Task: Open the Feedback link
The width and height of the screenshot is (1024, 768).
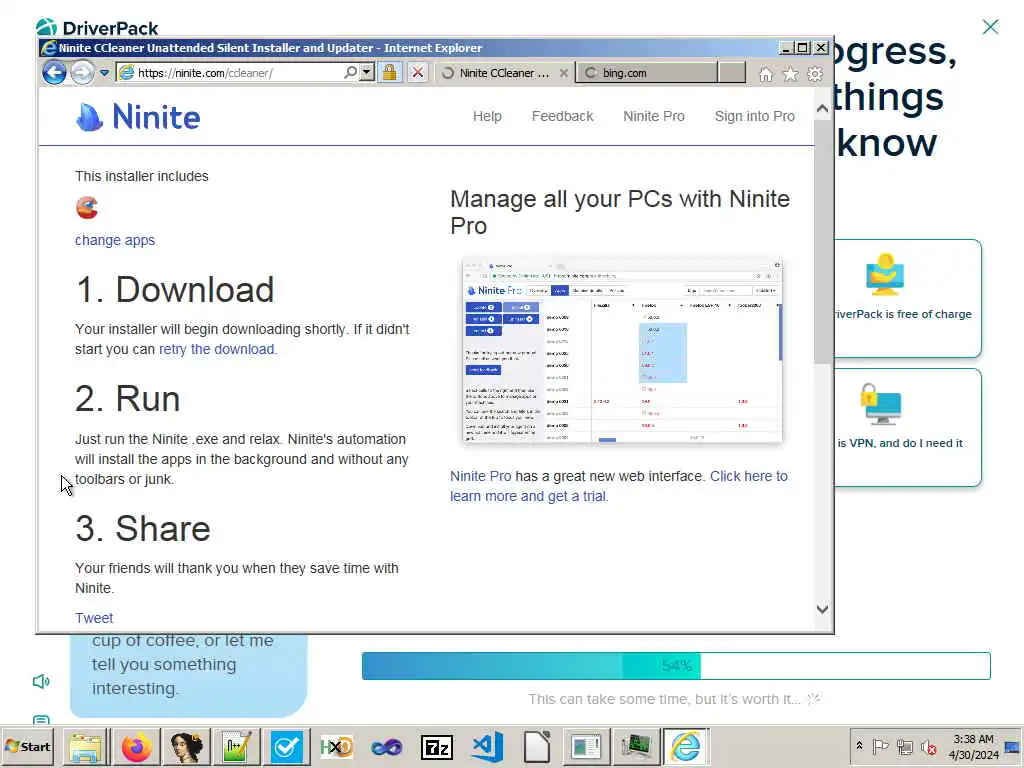Action: click(x=562, y=116)
